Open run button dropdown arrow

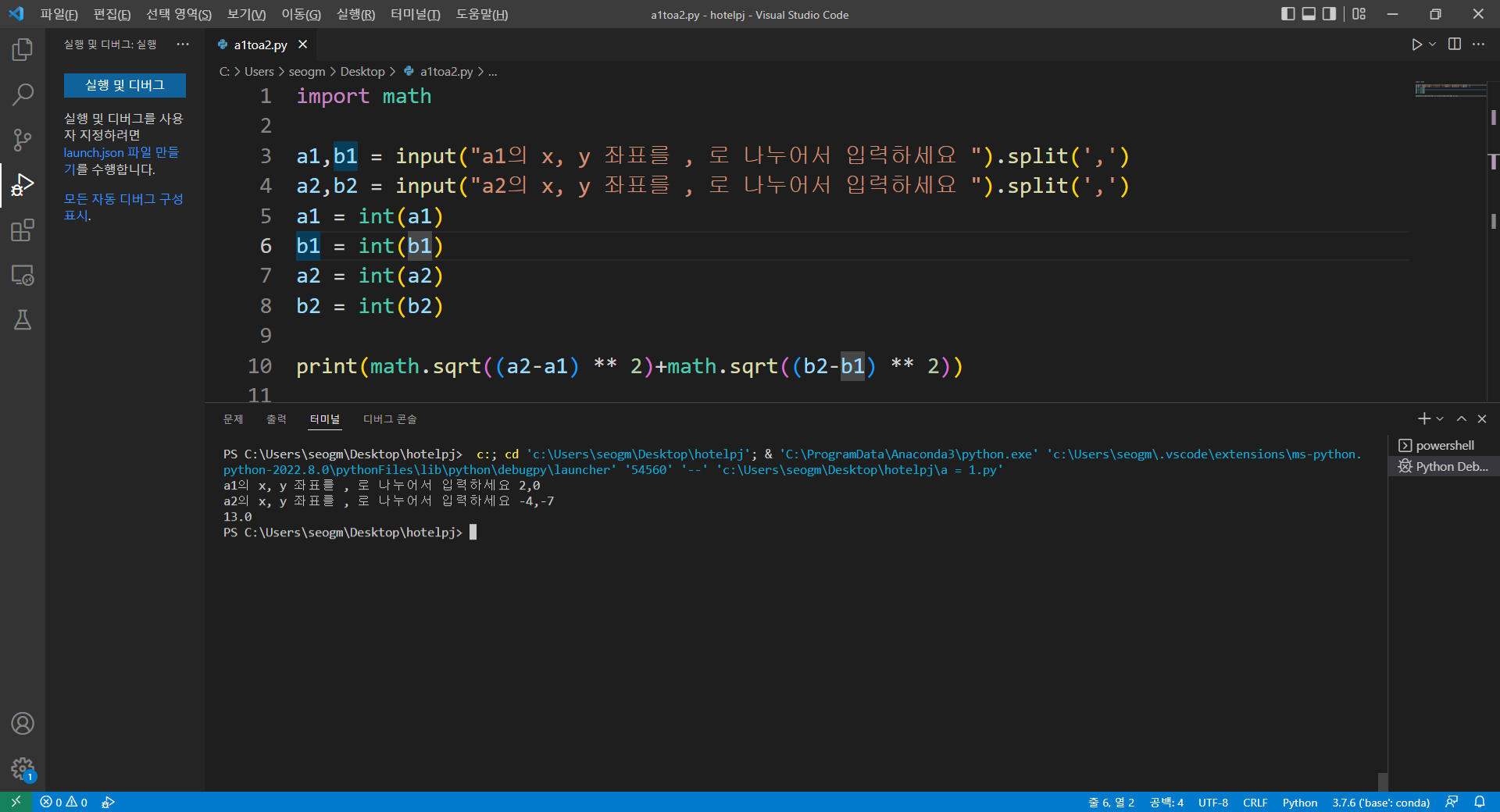click(x=1432, y=45)
